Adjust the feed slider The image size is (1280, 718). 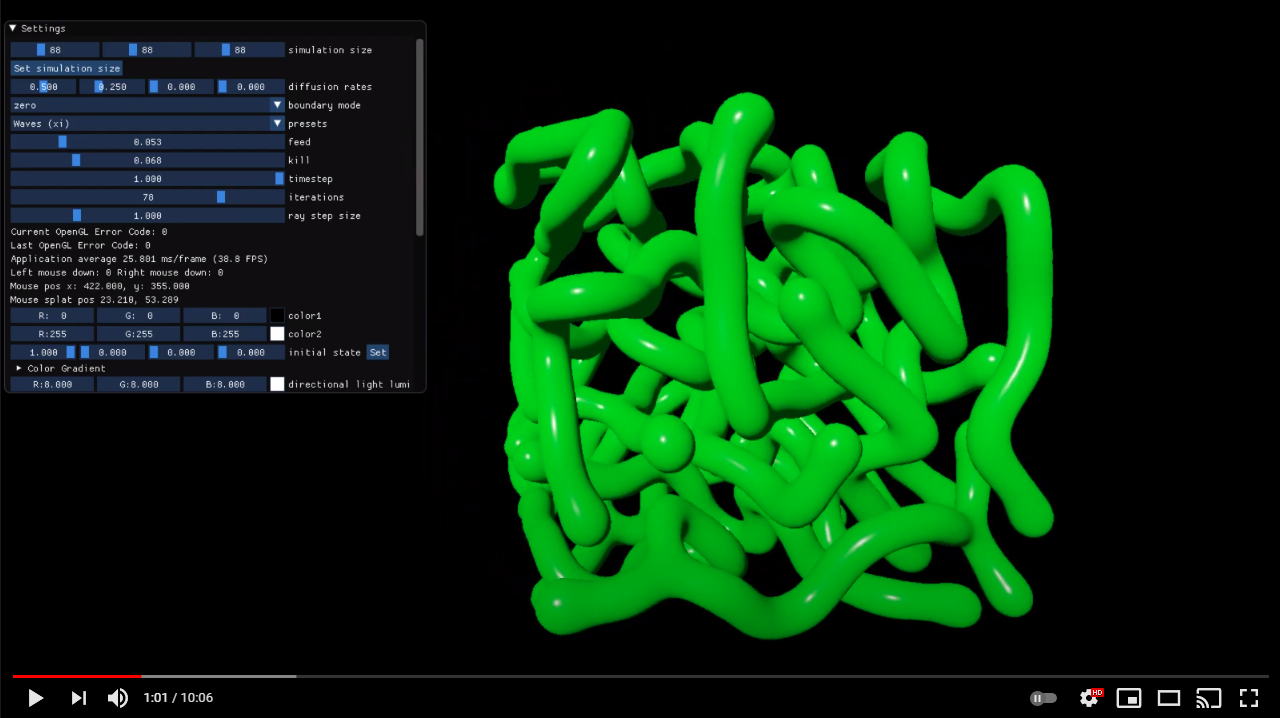147,142
